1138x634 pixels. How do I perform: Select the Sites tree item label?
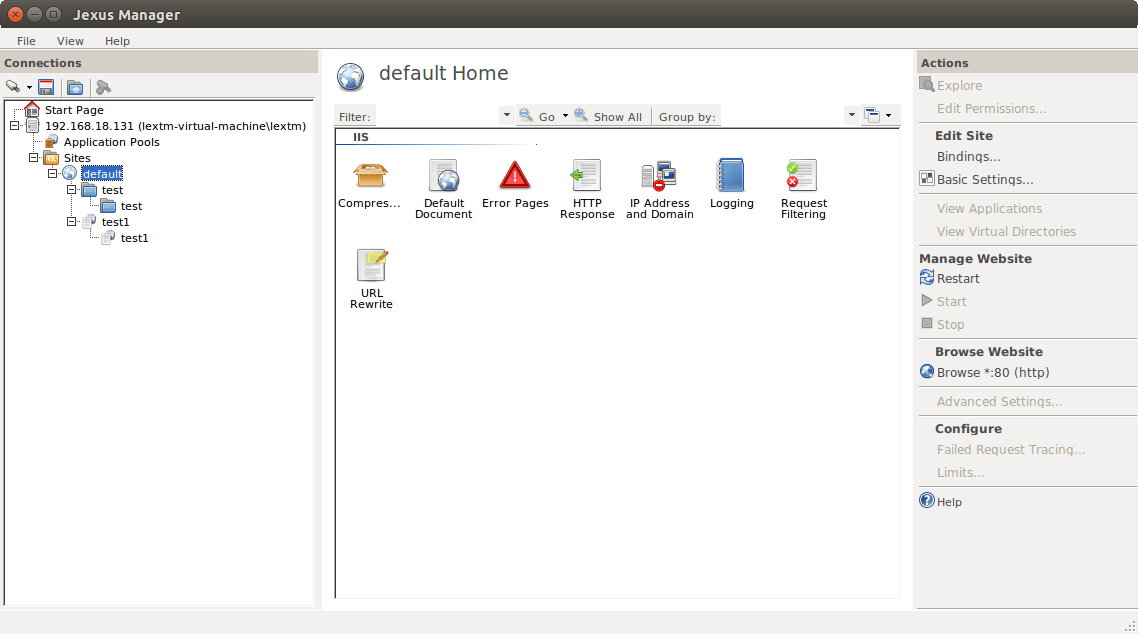[x=77, y=158]
